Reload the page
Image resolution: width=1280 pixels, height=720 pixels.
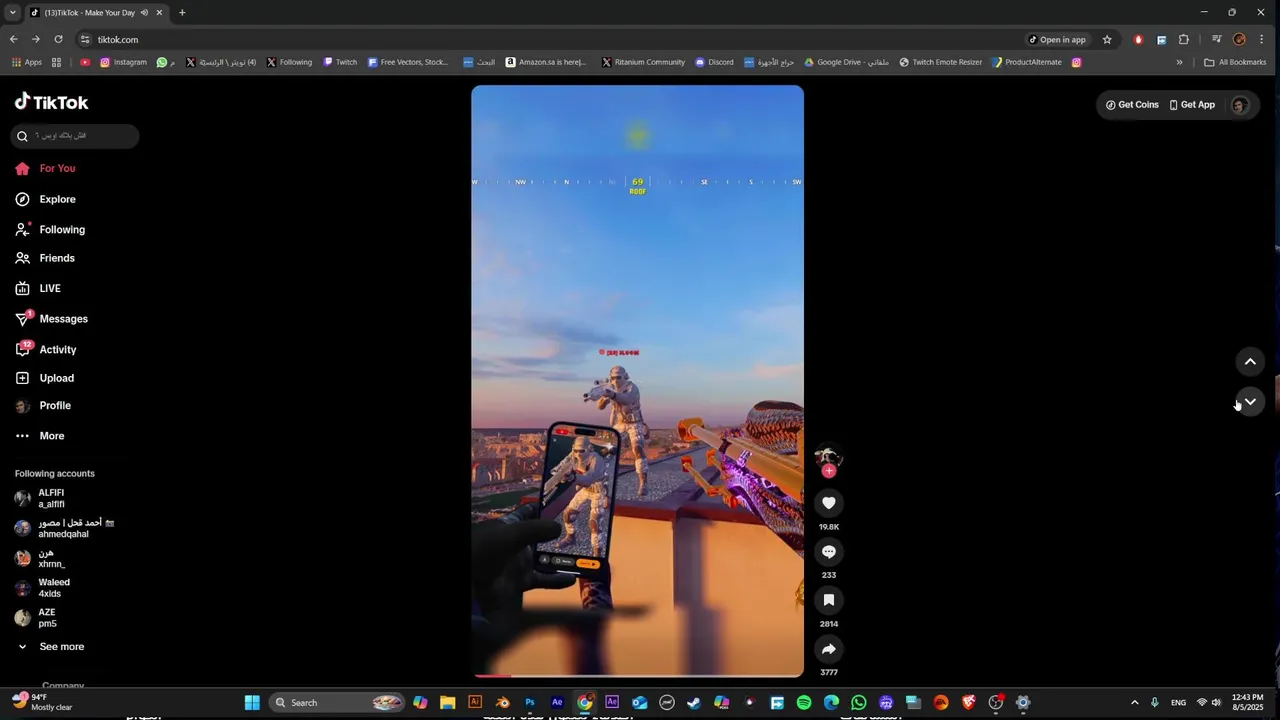point(58,40)
